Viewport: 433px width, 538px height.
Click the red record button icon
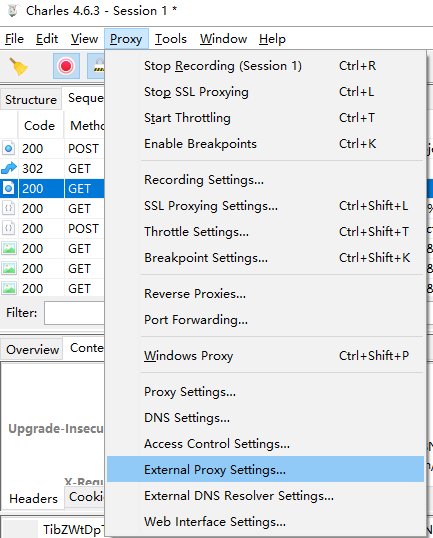click(66, 66)
